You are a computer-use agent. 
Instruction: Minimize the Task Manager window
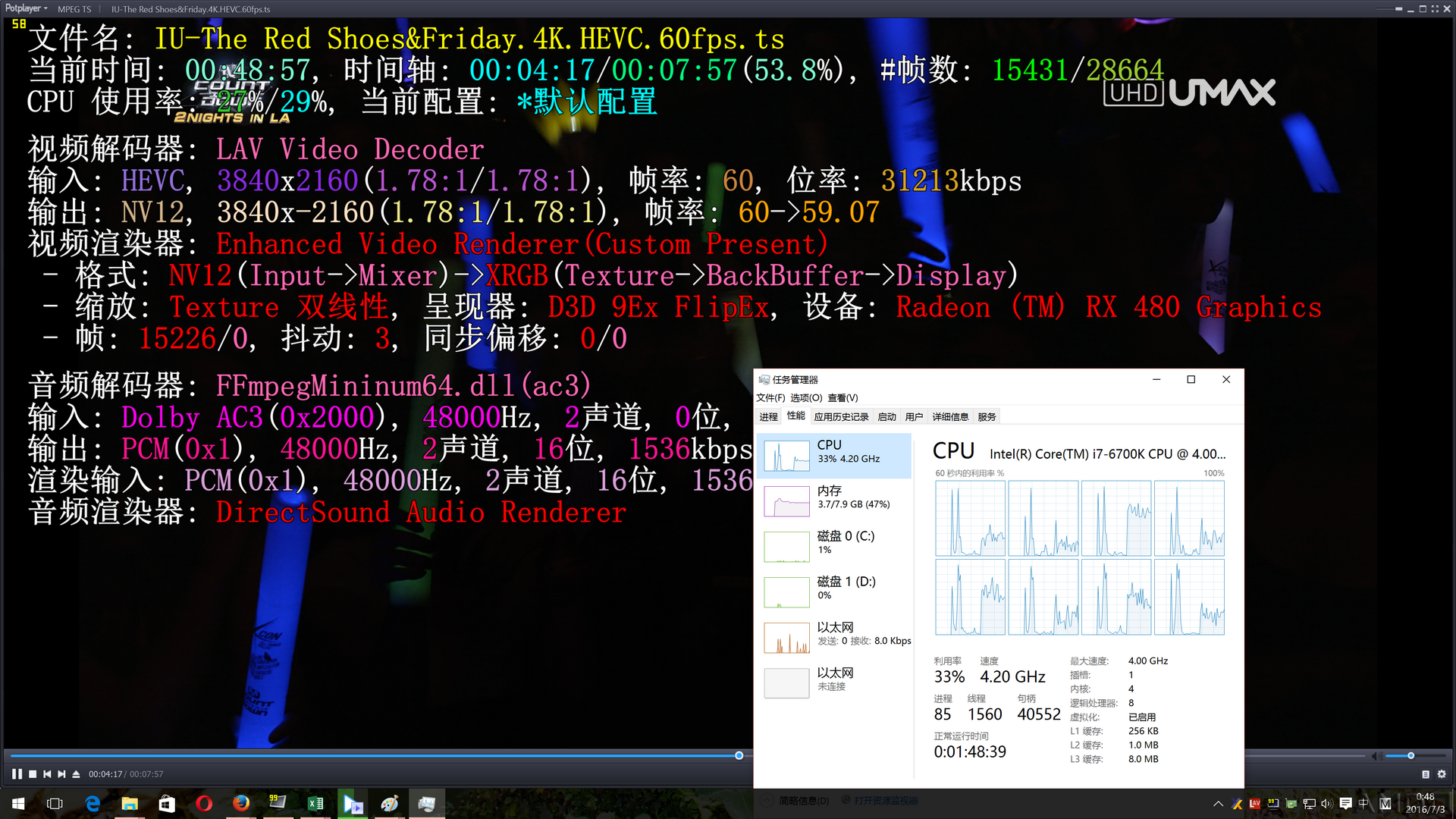1156,379
